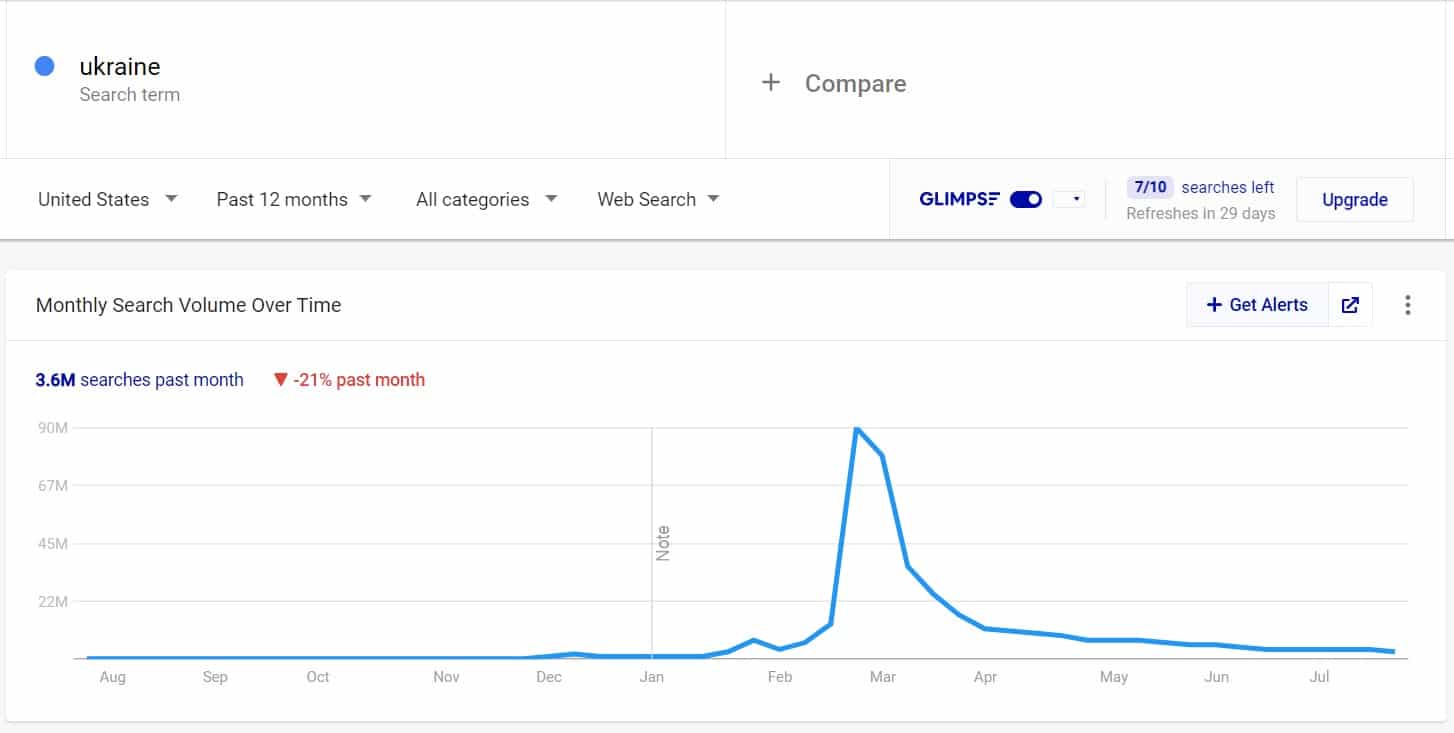This screenshot has height=733, width=1454.
Task: Click the blue ukraine term dot
Action: point(44,66)
